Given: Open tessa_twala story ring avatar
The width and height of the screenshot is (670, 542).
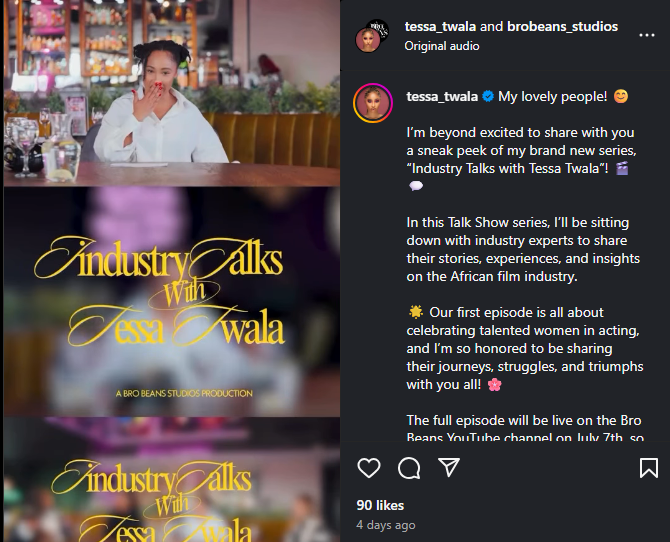Looking at the screenshot, I should [x=373, y=103].
